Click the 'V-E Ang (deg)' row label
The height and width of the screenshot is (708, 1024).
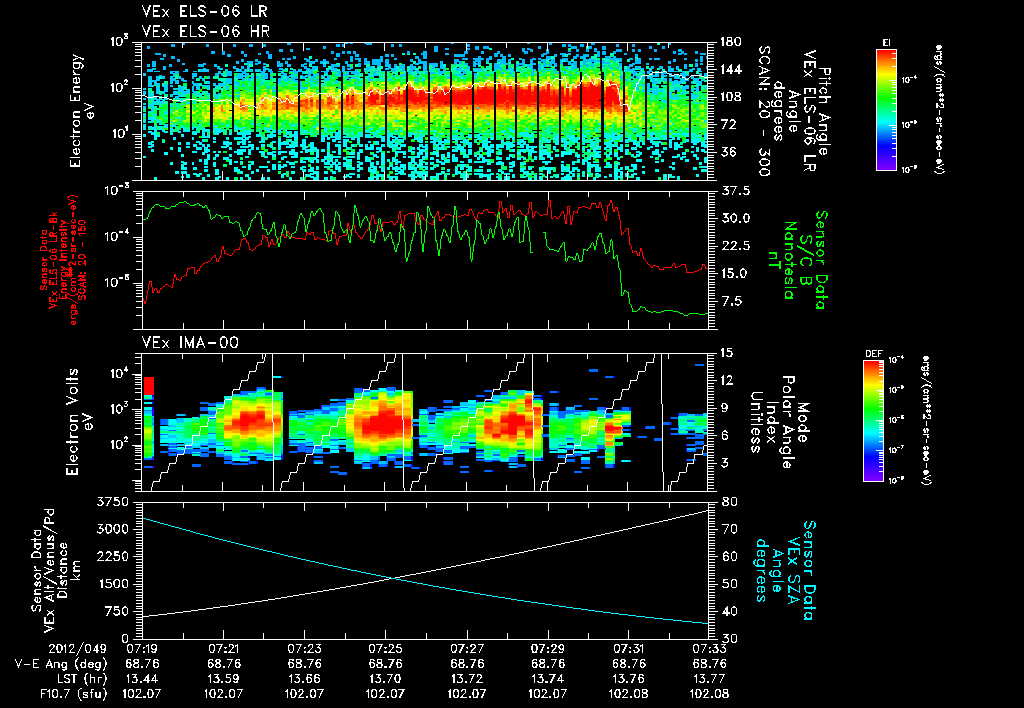61,664
